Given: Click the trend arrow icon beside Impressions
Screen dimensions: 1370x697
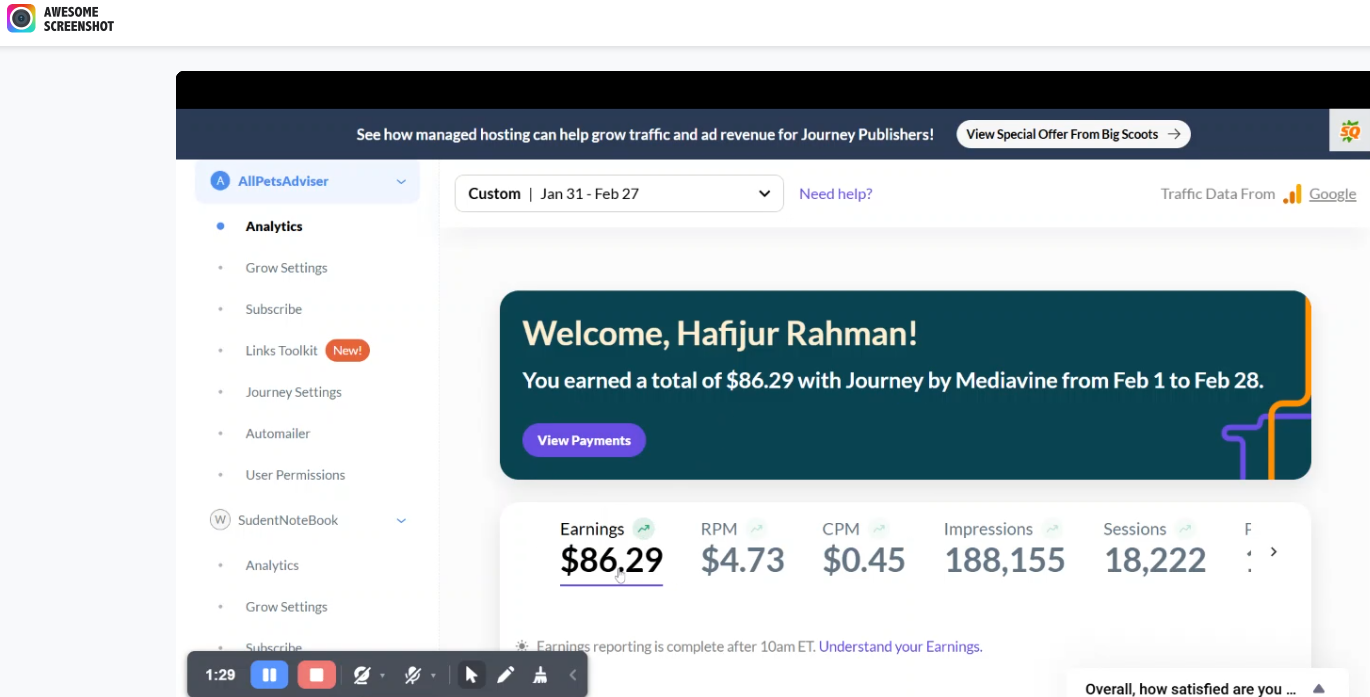Looking at the screenshot, I should 1052,529.
